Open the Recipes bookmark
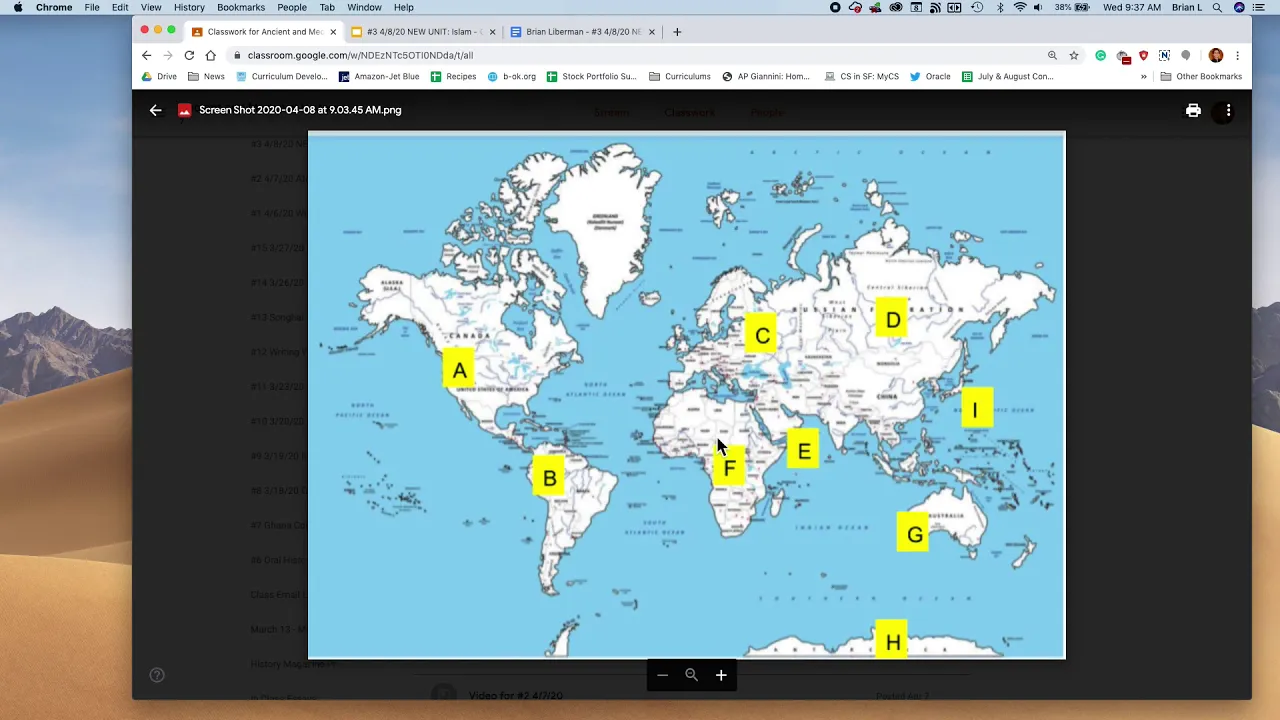Image resolution: width=1280 pixels, height=720 pixels. tap(453, 76)
